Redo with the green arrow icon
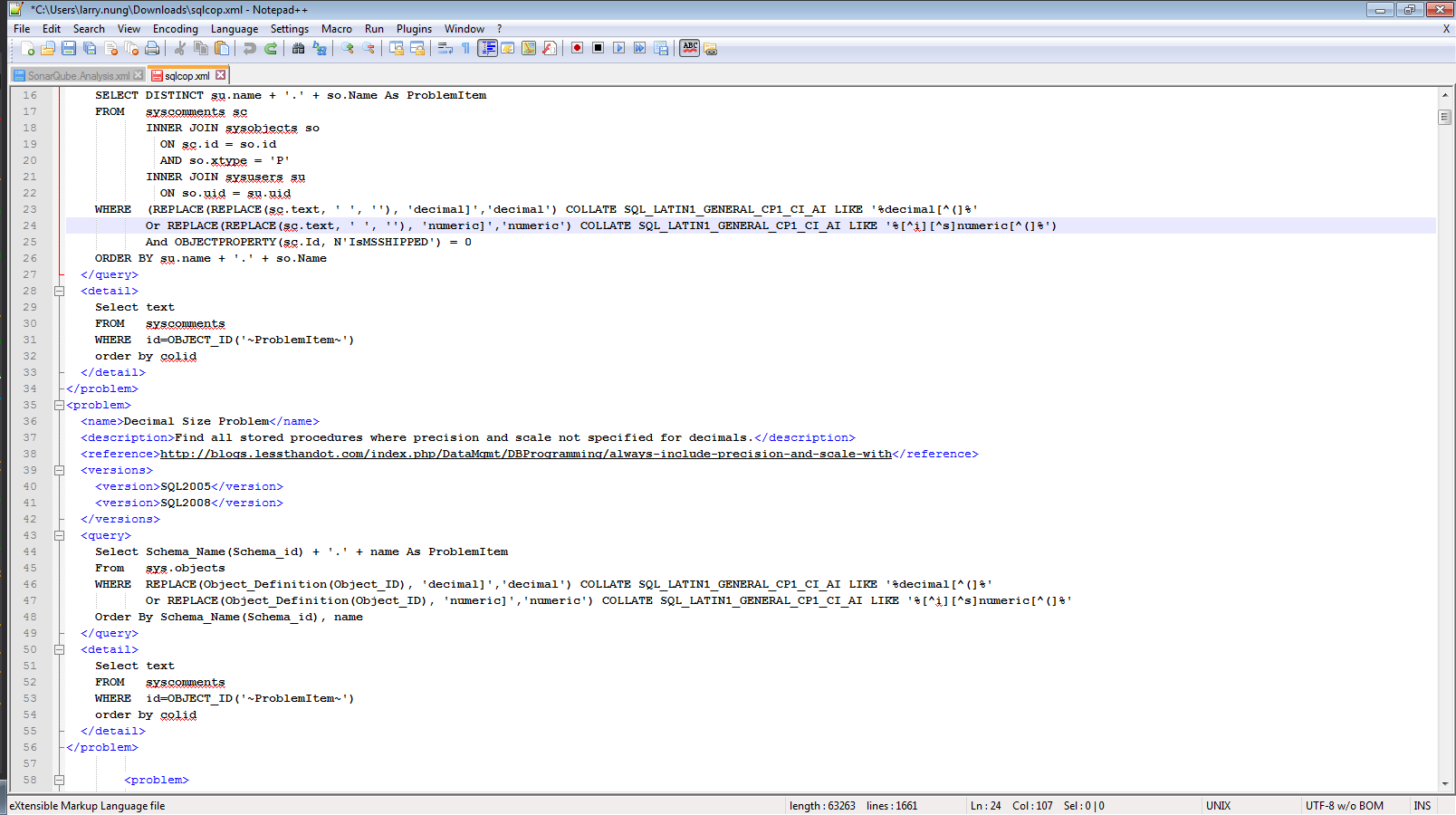The width and height of the screenshot is (1456, 815). click(271, 48)
